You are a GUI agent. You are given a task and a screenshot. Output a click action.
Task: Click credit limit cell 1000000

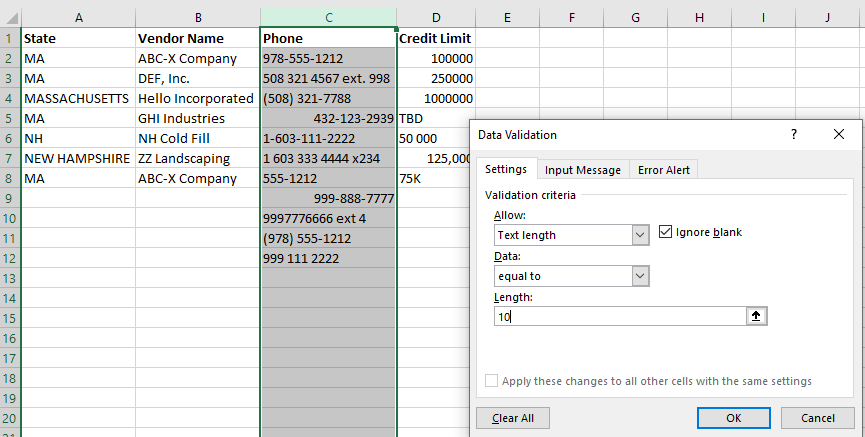tap(436, 98)
